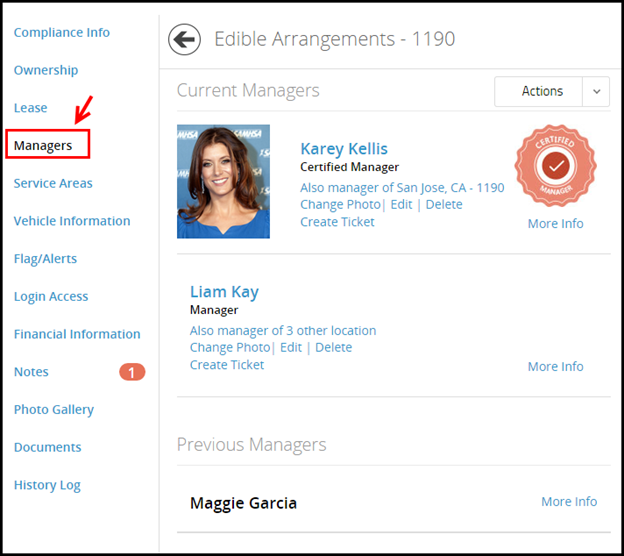
Task: Show More Info for Liam Kay
Action: click(556, 367)
